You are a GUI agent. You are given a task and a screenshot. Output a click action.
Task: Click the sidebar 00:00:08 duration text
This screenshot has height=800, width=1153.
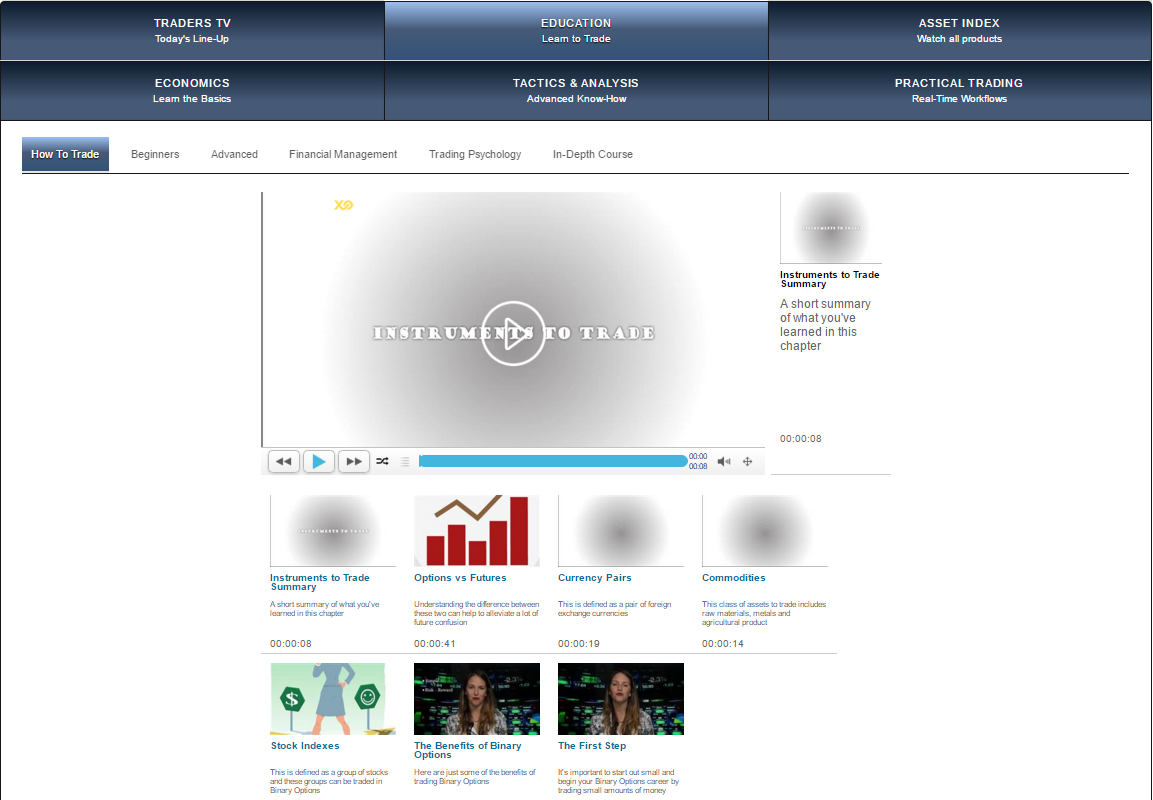coord(801,438)
